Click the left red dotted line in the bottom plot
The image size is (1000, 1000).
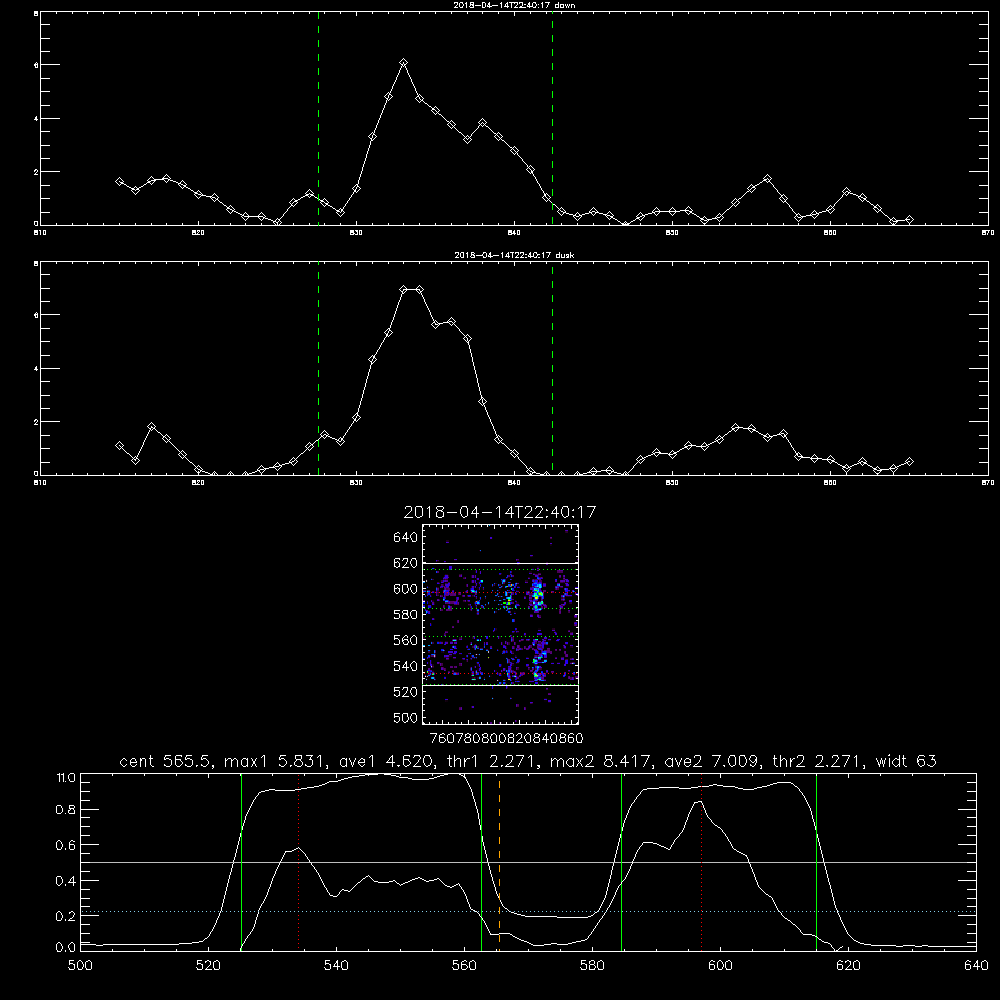pos(298,862)
